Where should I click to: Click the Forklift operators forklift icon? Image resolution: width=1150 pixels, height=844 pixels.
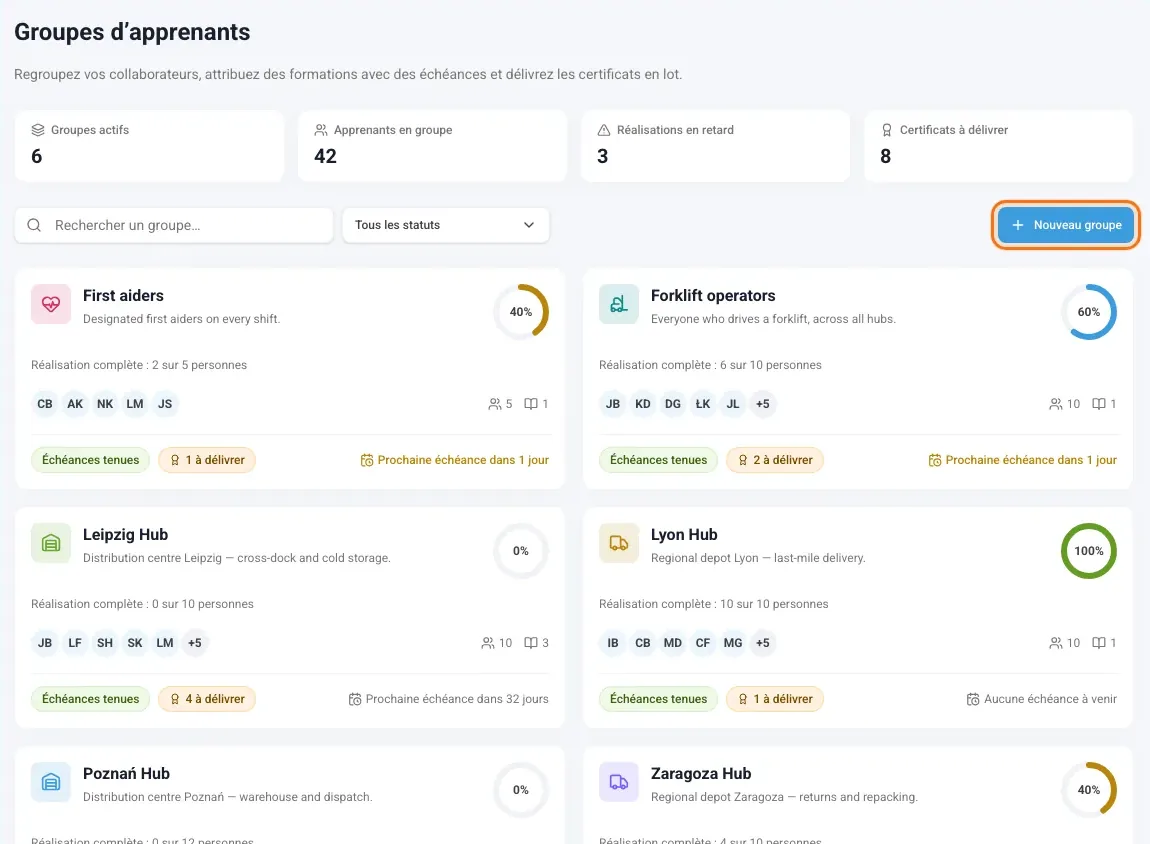click(x=619, y=304)
